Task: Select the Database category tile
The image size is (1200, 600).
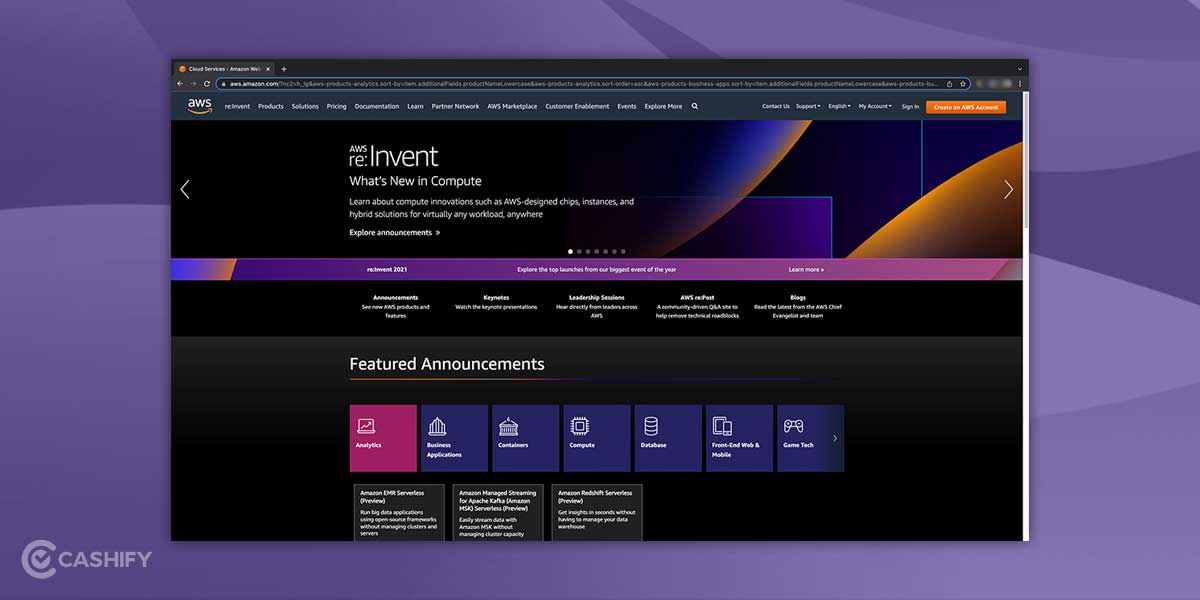Action: [668, 438]
